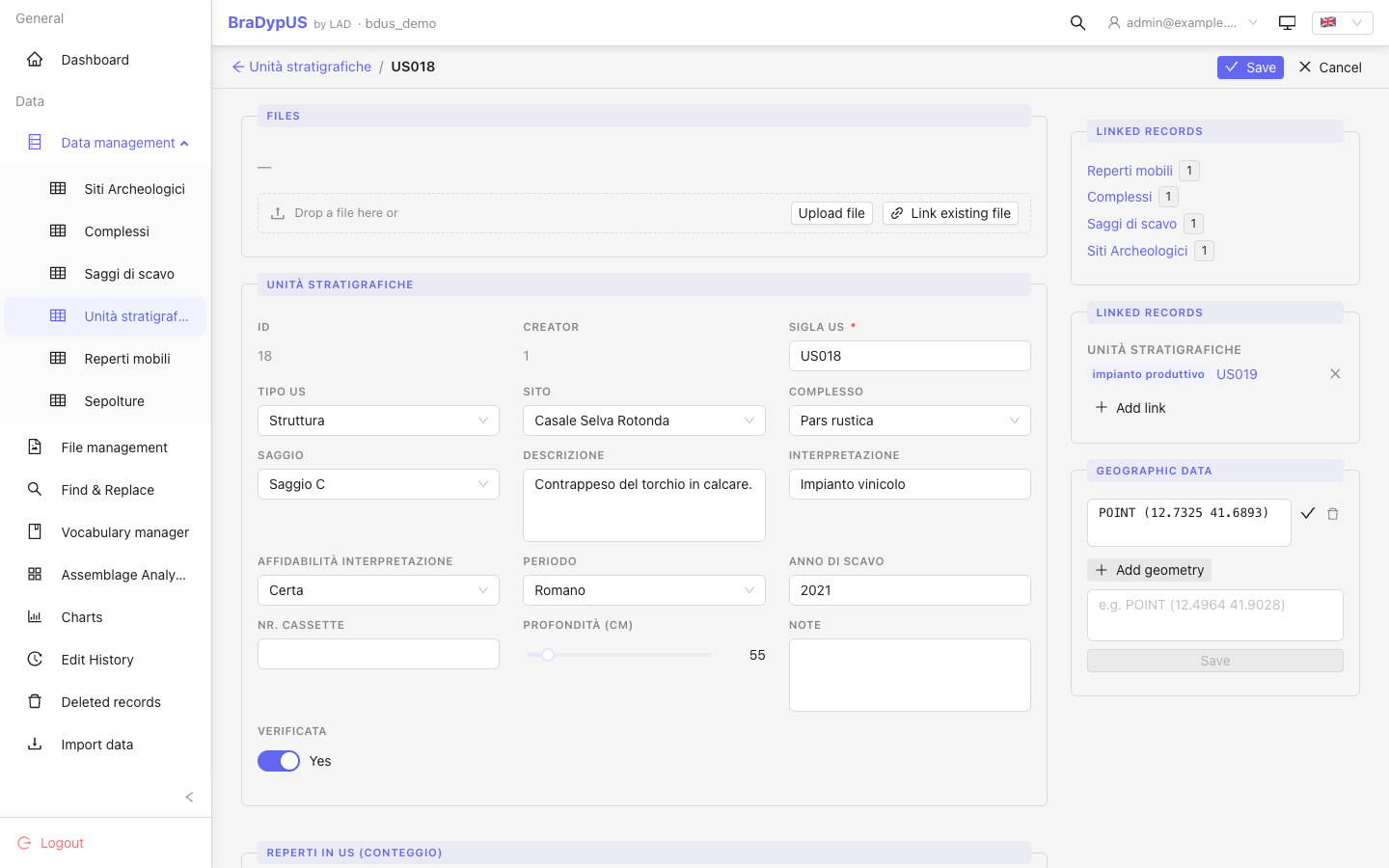Click the Deleted records trash icon

point(35,701)
